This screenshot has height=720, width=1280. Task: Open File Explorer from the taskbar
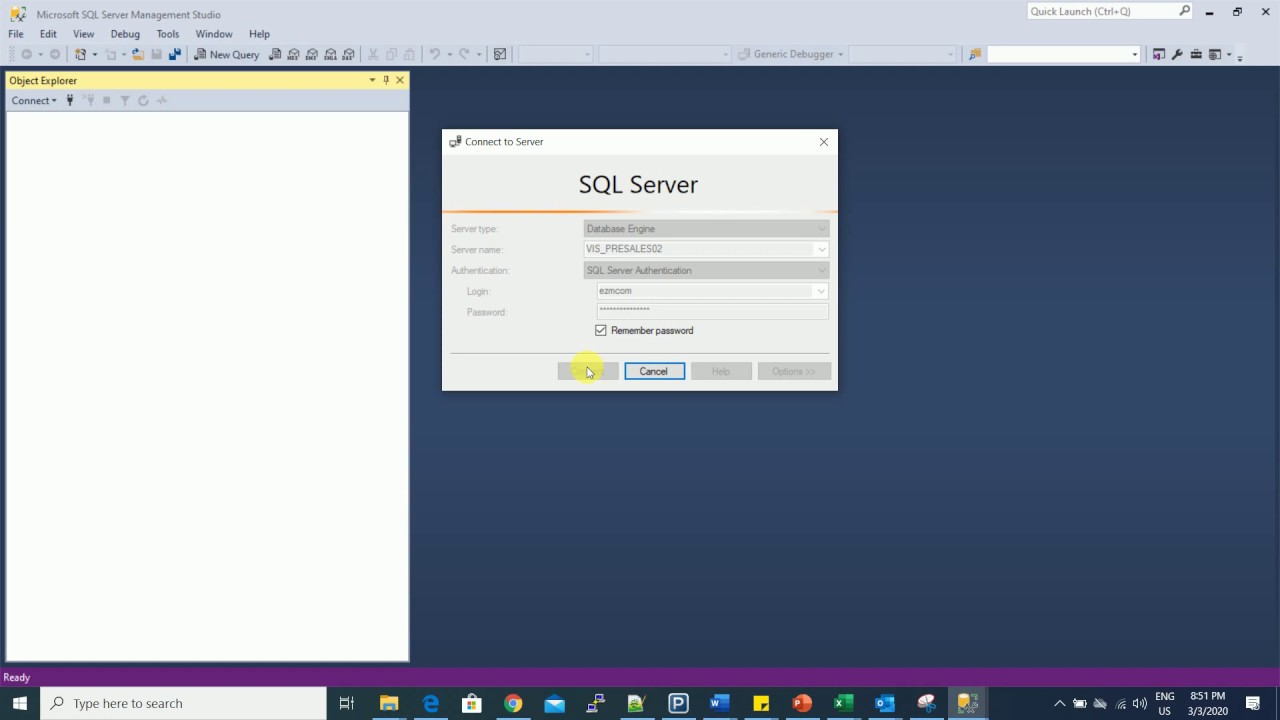(389, 703)
